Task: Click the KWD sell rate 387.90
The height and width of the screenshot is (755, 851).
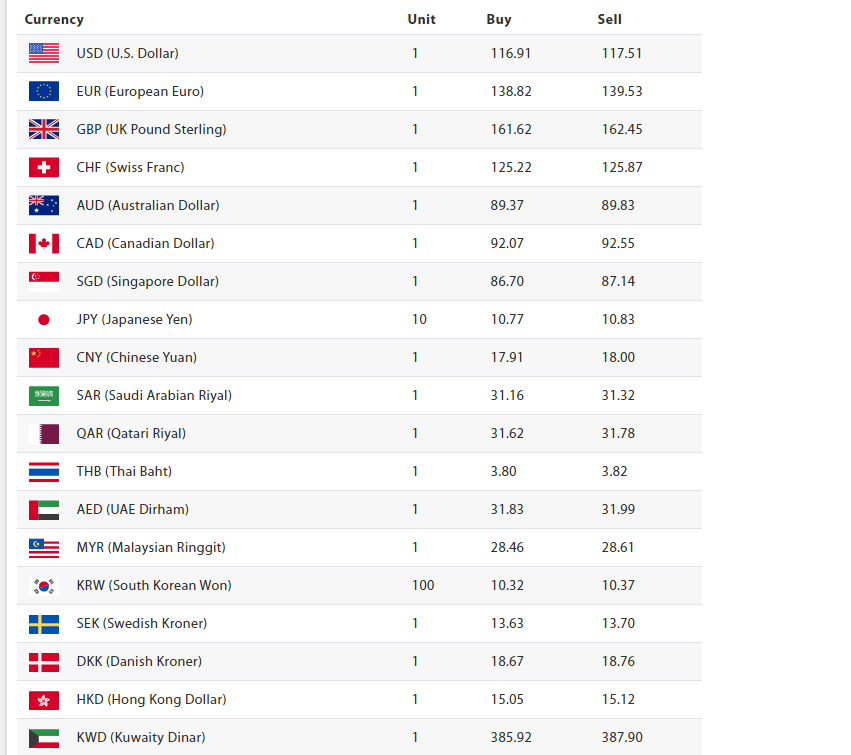Action: [x=622, y=737]
